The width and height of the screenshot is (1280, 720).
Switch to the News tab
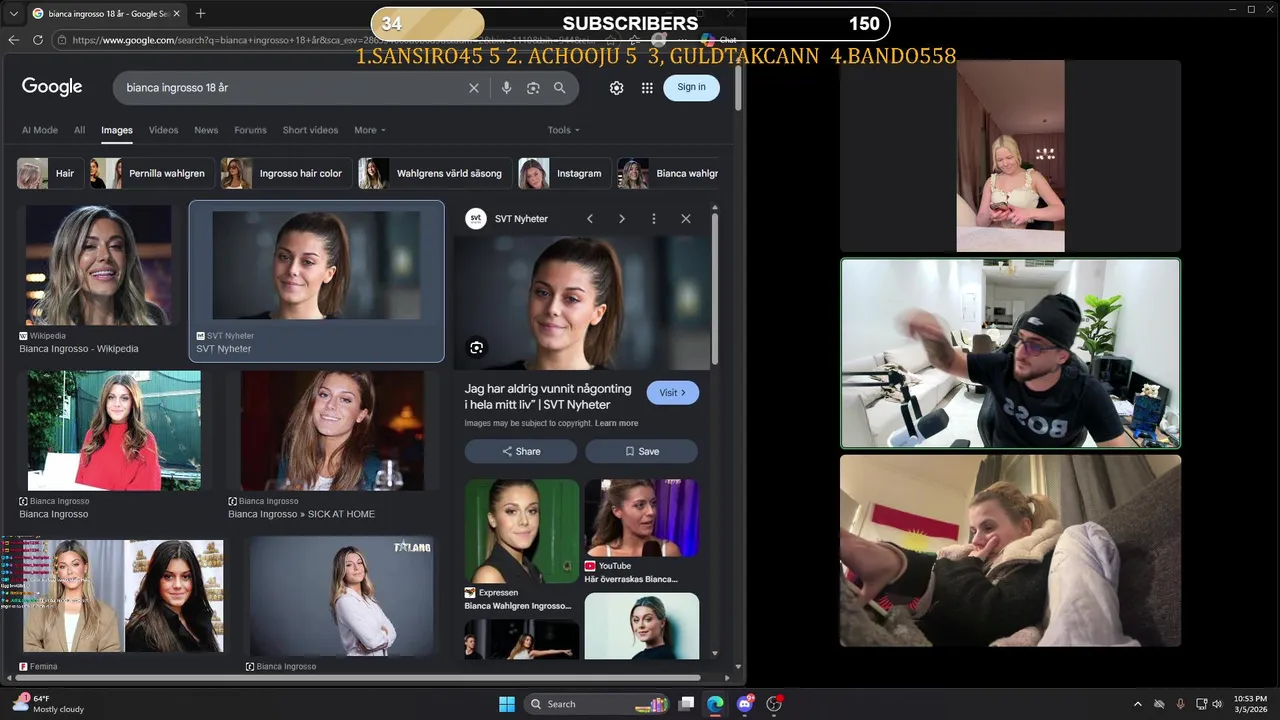(x=206, y=130)
